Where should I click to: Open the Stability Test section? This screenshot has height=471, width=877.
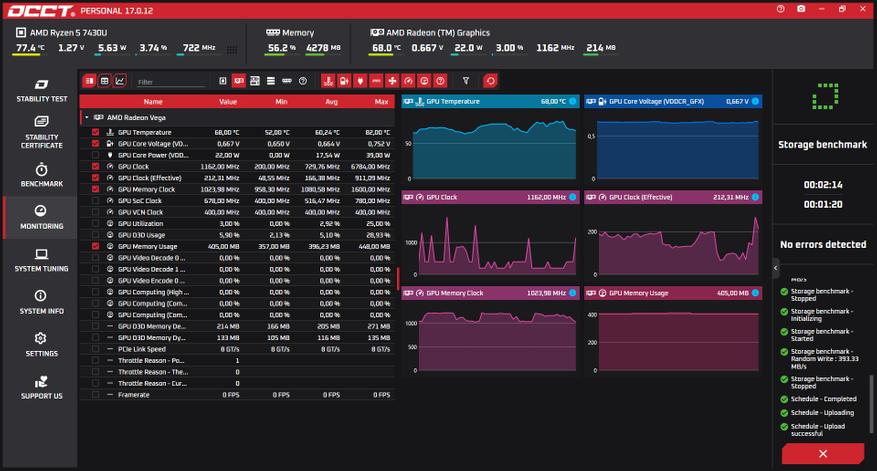pyautogui.click(x=41, y=91)
